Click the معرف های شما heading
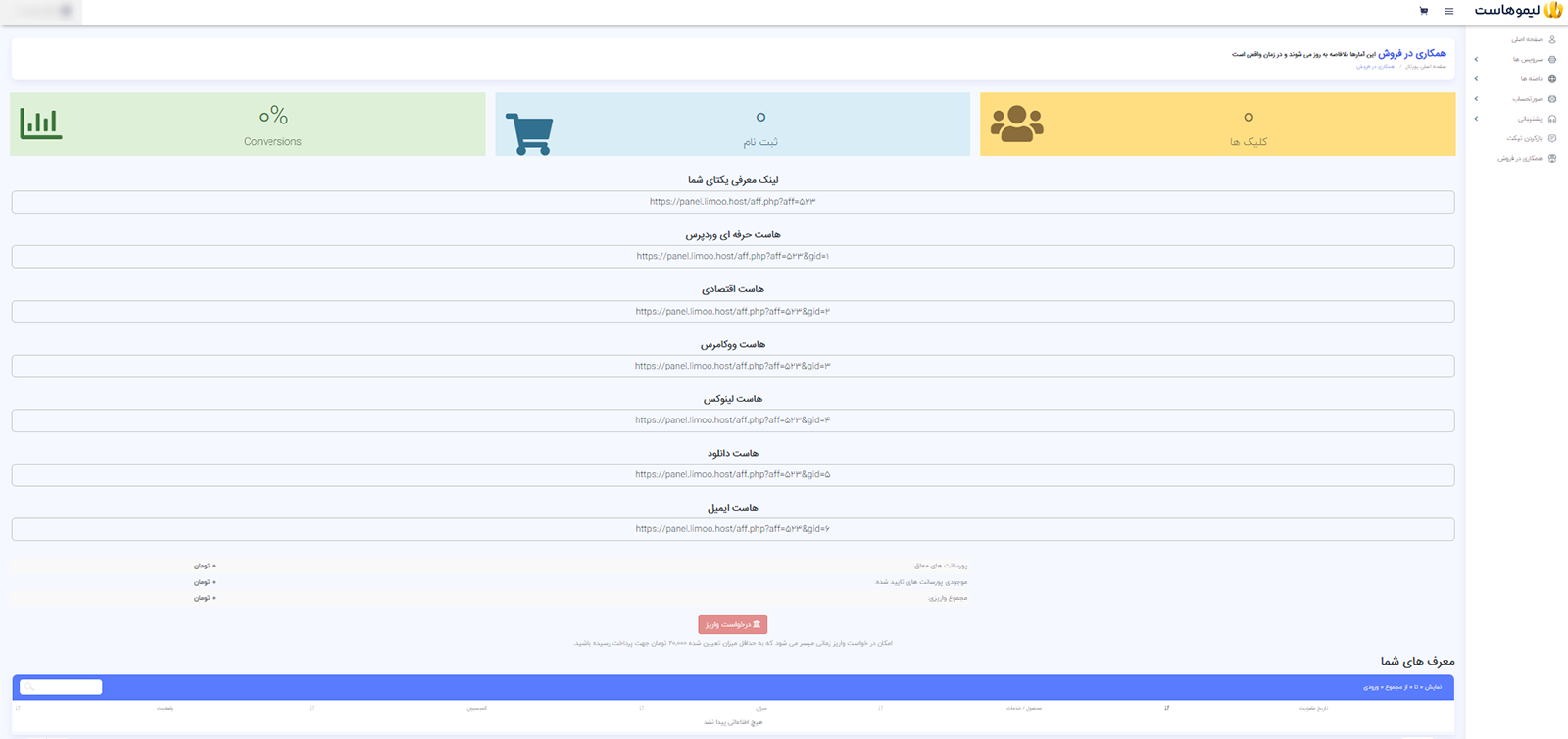Viewport: 1568px width, 739px height. tap(1417, 661)
